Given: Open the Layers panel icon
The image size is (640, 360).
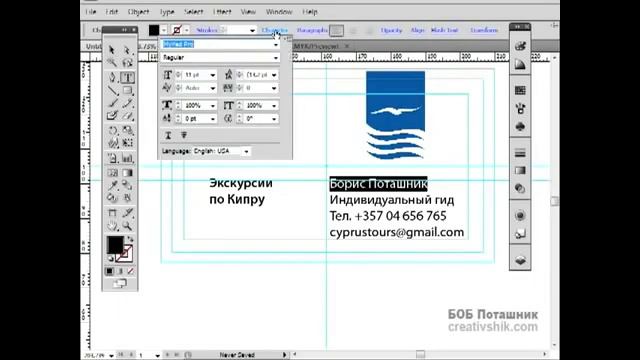Looking at the screenshot, I should click(520, 260).
